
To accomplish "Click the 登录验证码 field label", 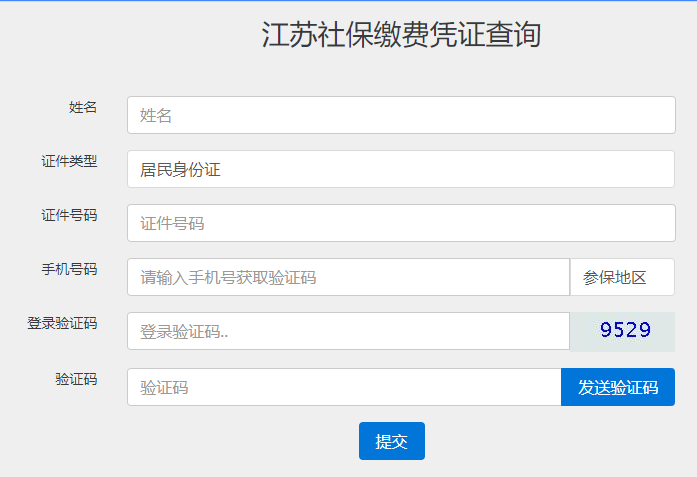I will (62, 323).
